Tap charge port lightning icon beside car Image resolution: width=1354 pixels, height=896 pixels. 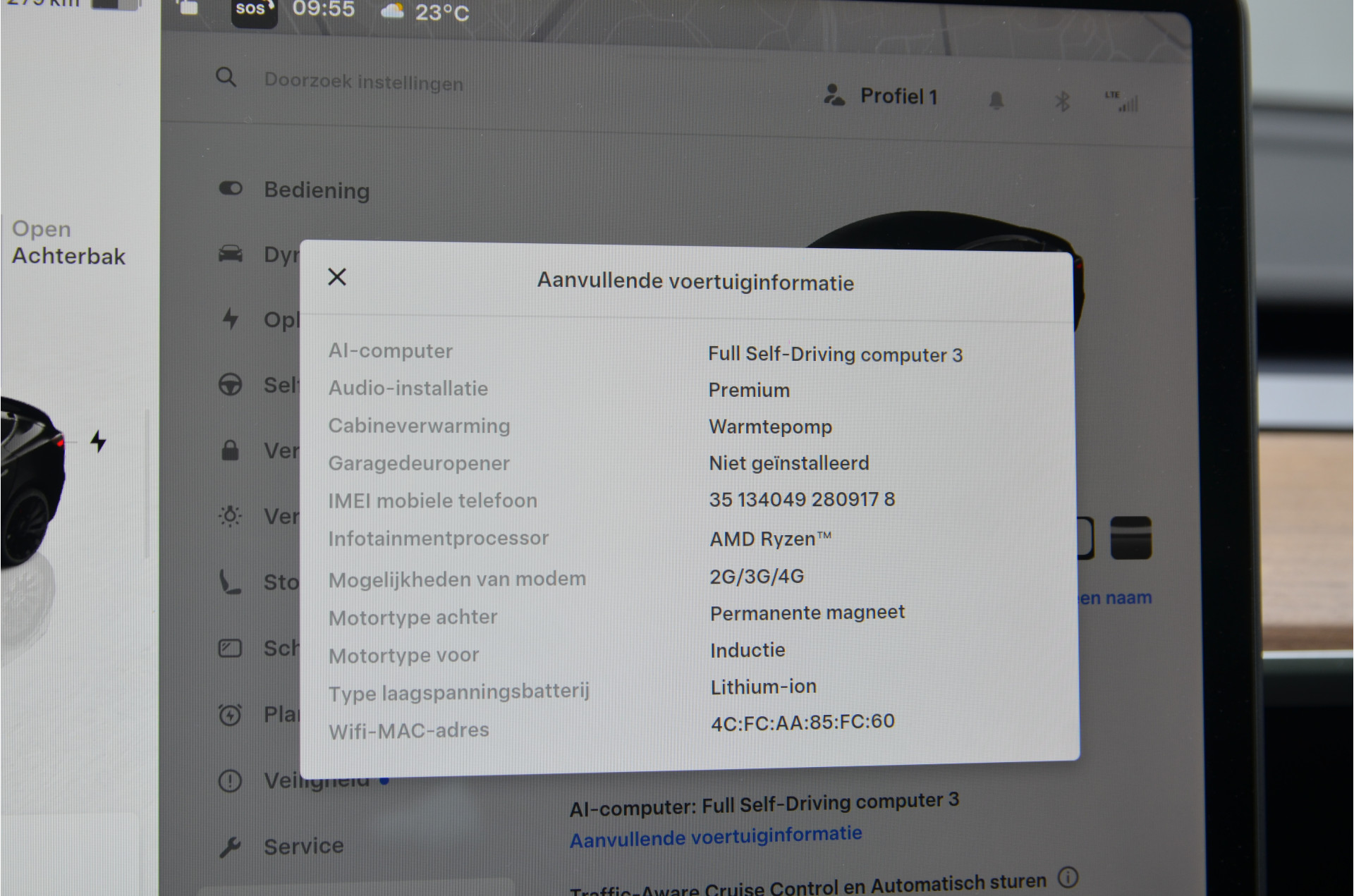[x=98, y=441]
